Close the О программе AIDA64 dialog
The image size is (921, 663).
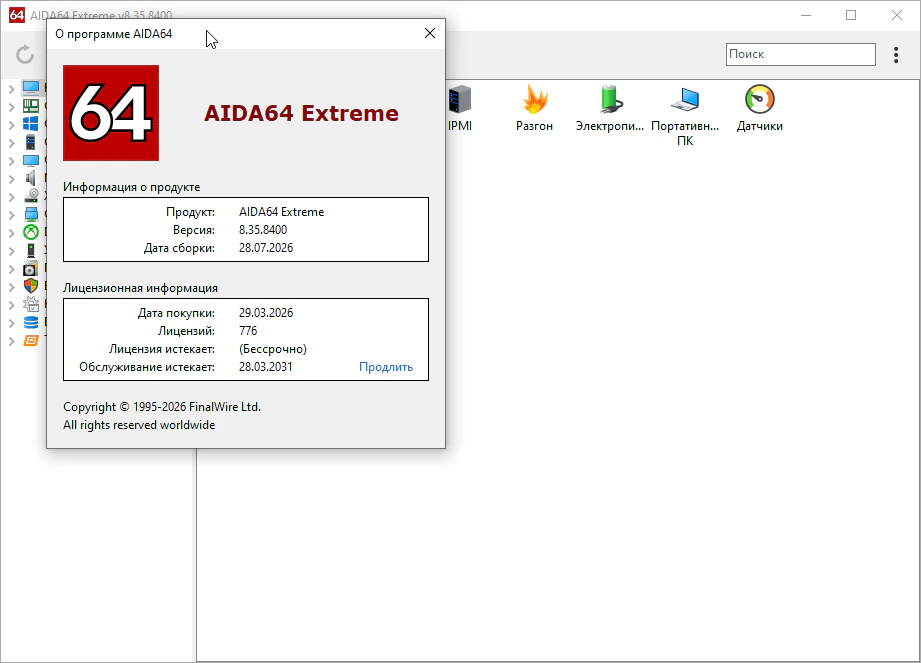click(x=430, y=33)
